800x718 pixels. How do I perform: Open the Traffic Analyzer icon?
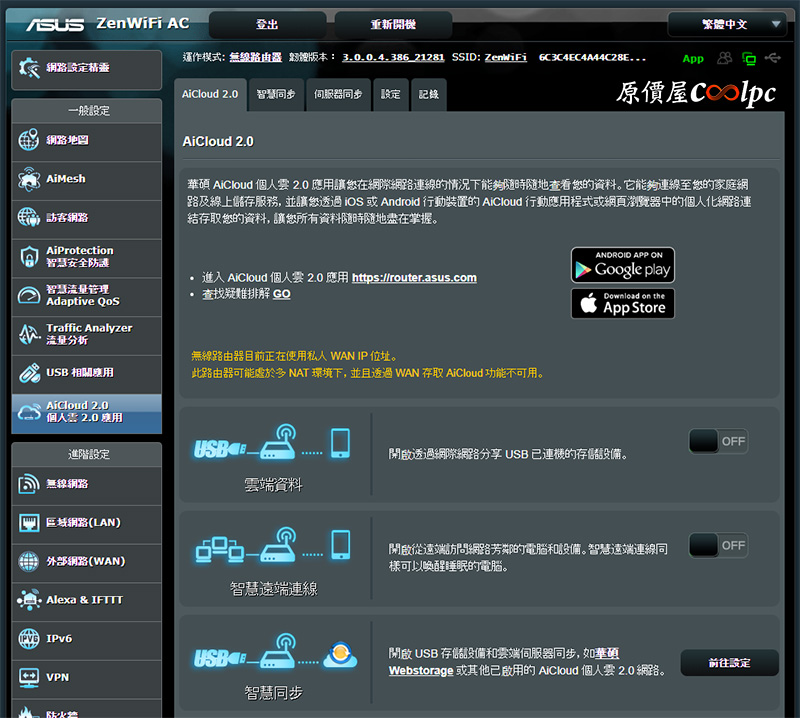[x=29, y=334]
